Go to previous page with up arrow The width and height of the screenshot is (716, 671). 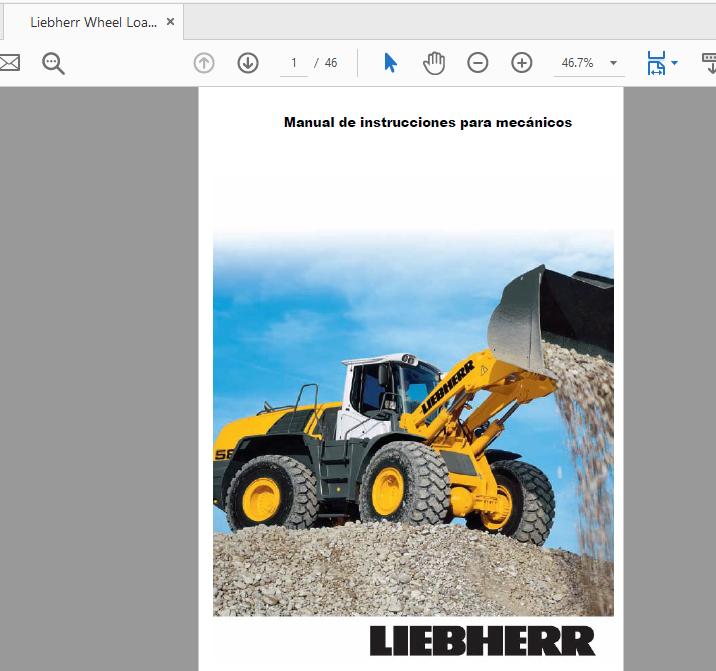tap(204, 63)
